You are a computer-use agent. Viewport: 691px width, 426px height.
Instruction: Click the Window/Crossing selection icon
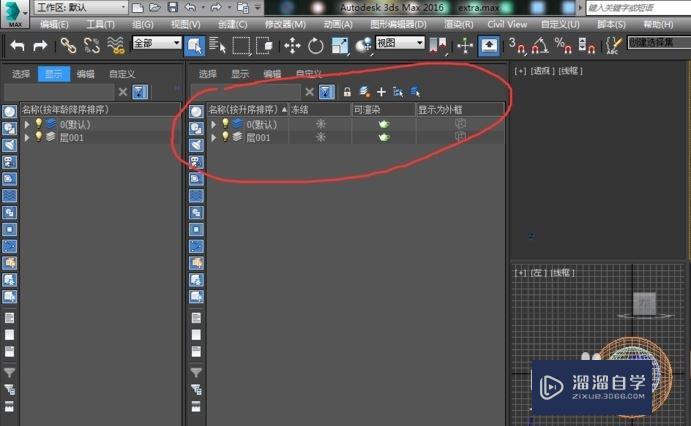pyautogui.click(x=264, y=46)
